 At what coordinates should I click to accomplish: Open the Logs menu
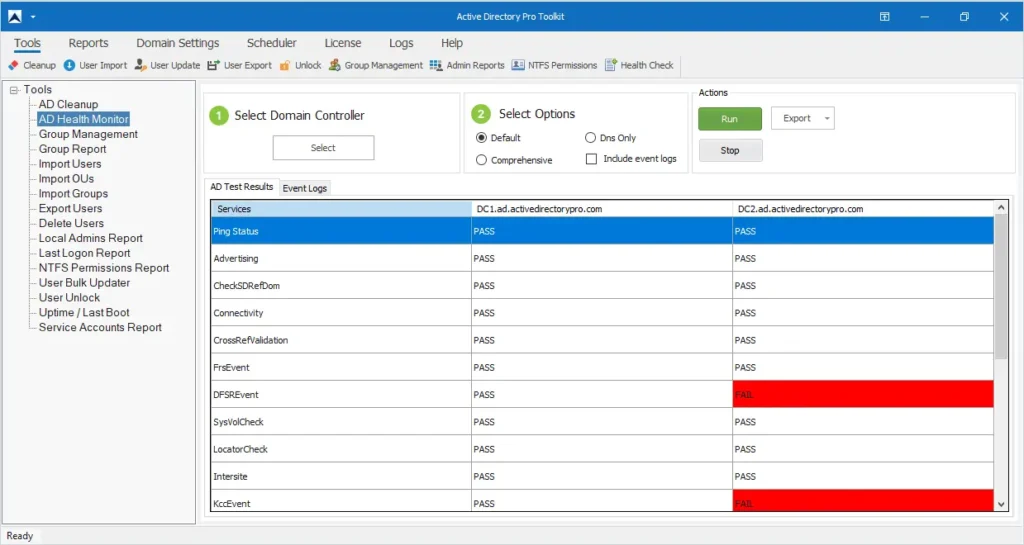(x=401, y=43)
